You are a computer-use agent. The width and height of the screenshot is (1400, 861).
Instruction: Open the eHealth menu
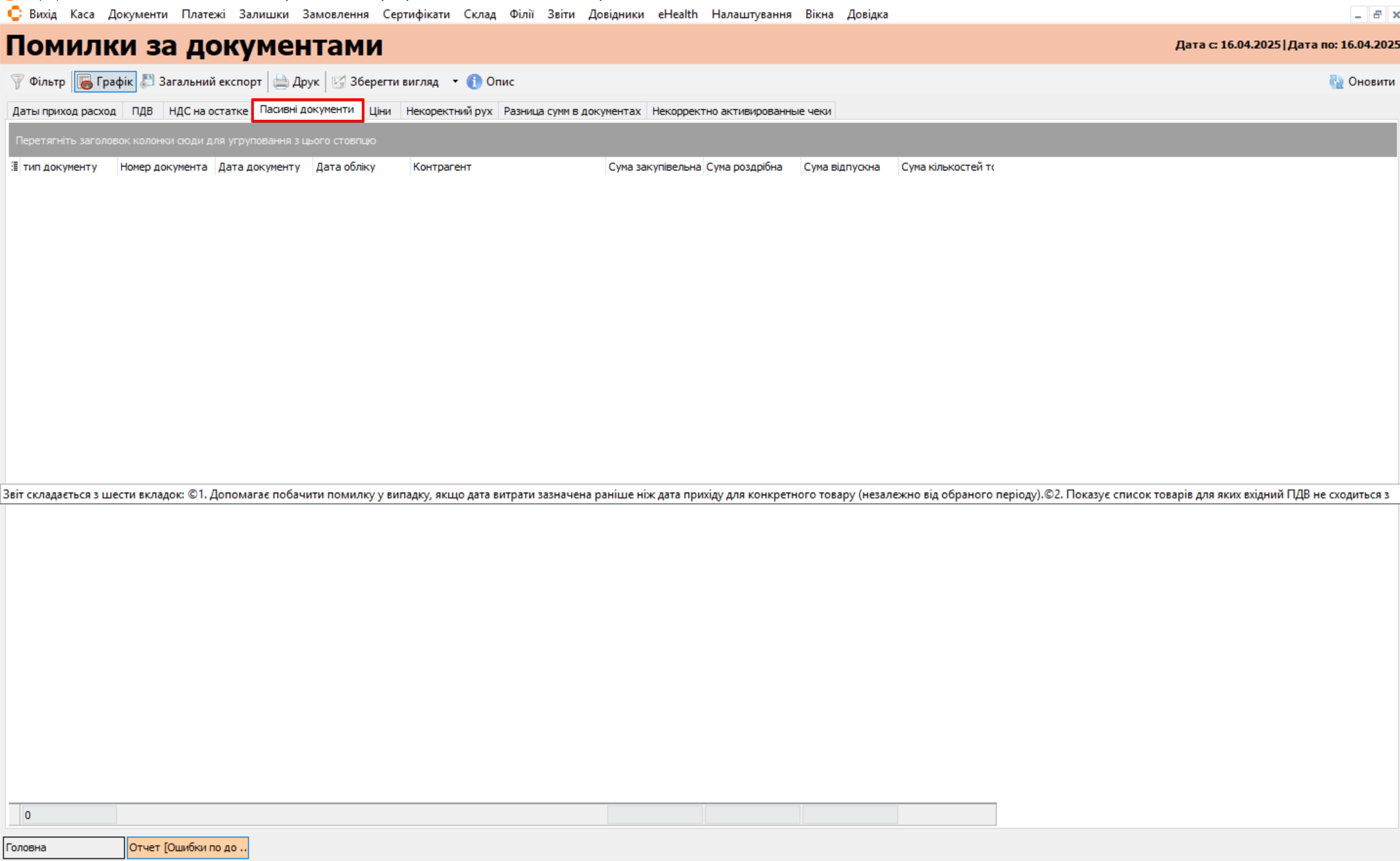tap(677, 14)
